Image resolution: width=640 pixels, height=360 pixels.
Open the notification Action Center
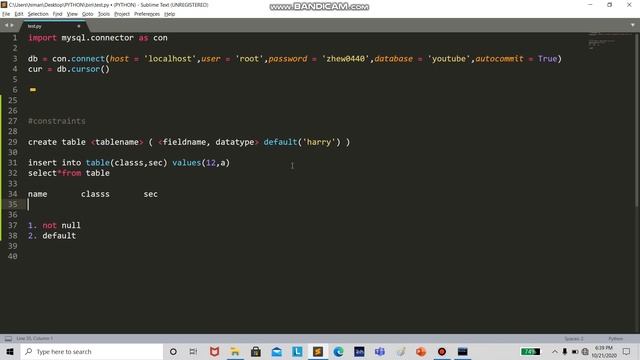tap(627, 351)
